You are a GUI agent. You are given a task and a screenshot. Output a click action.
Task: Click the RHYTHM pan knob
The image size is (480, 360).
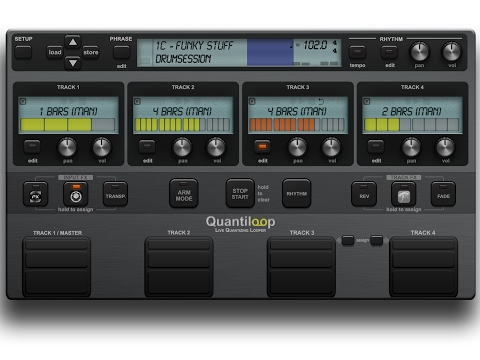click(x=419, y=51)
